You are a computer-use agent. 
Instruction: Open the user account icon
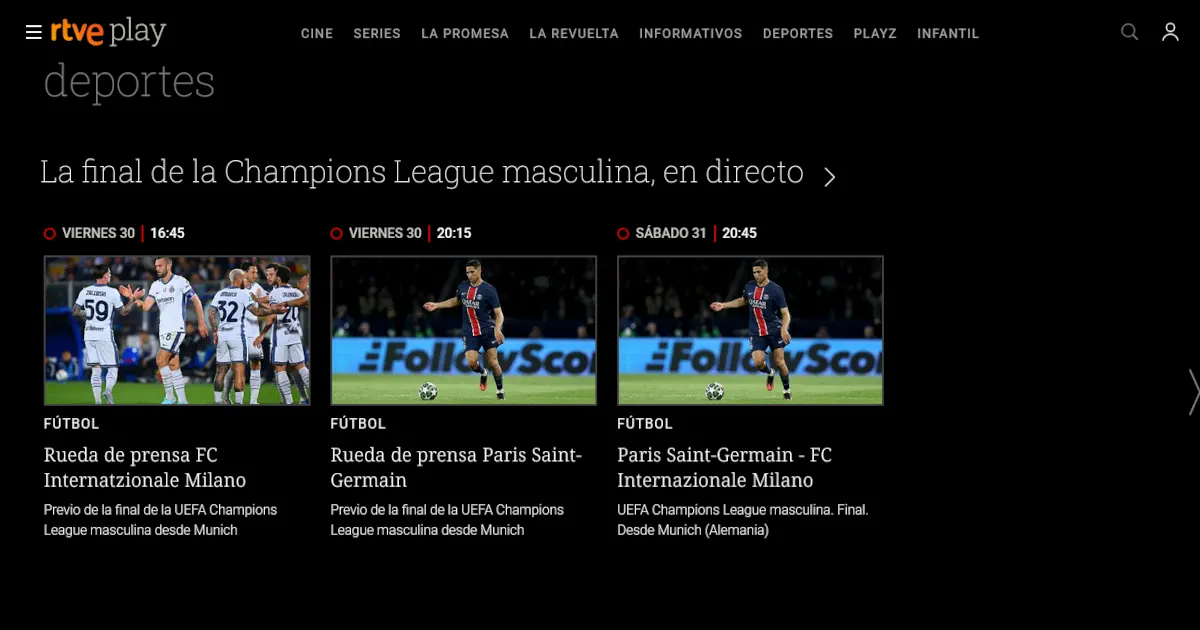tap(1170, 32)
